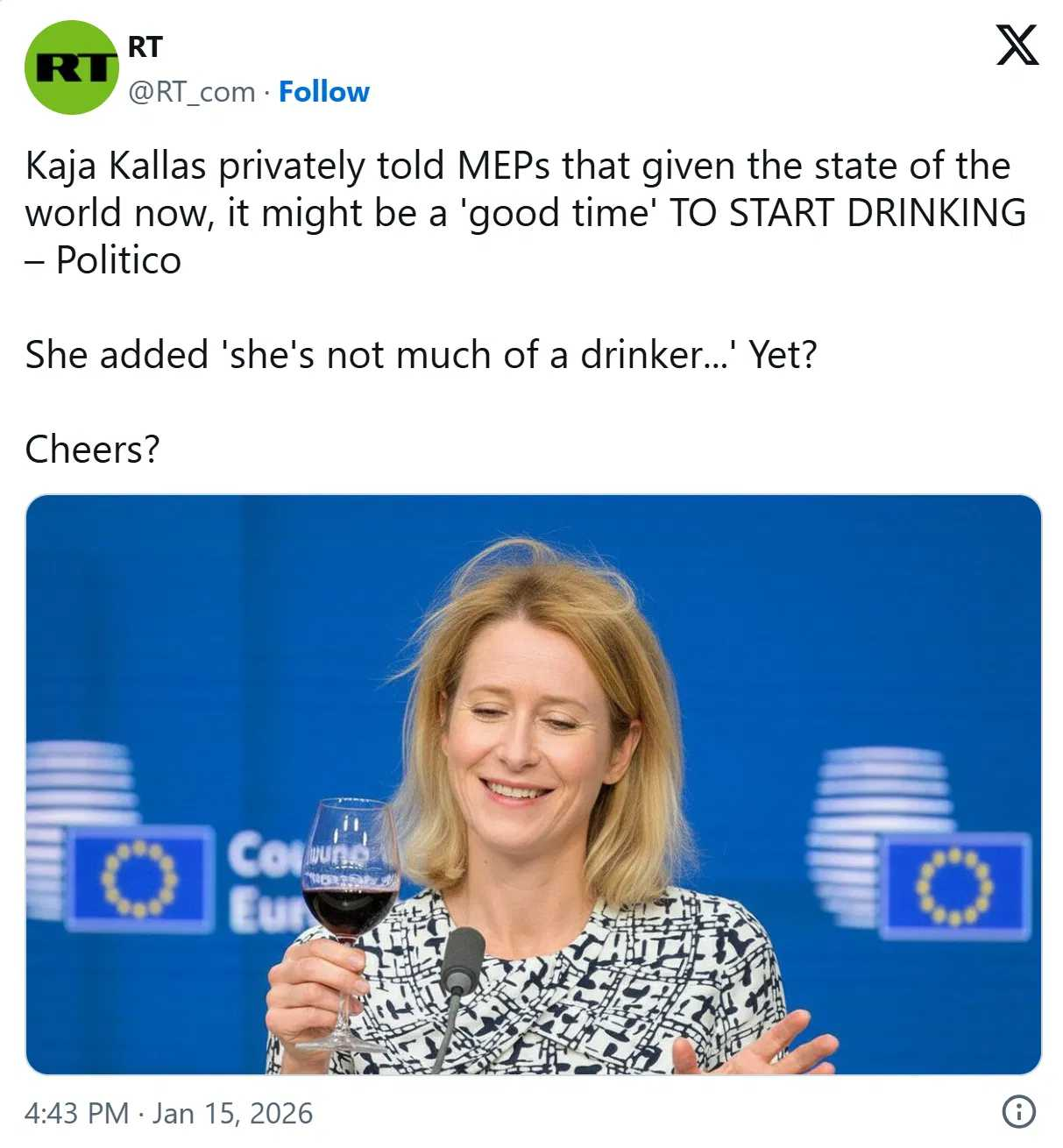Click the left EU flag in photo
This screenshot has height=1148, width=1063.
139,877
